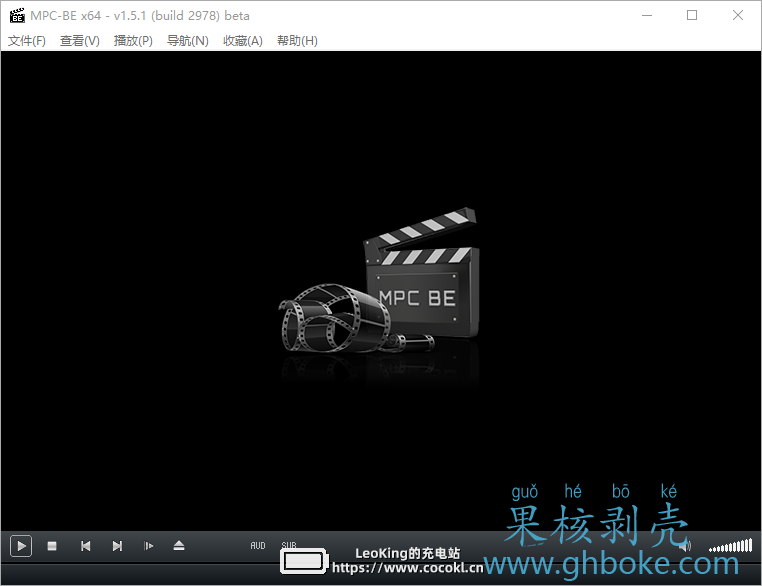Viewport: 762px width, 586px height.
Task: Open the 文件(F) menu
Action: click(27, 41)
